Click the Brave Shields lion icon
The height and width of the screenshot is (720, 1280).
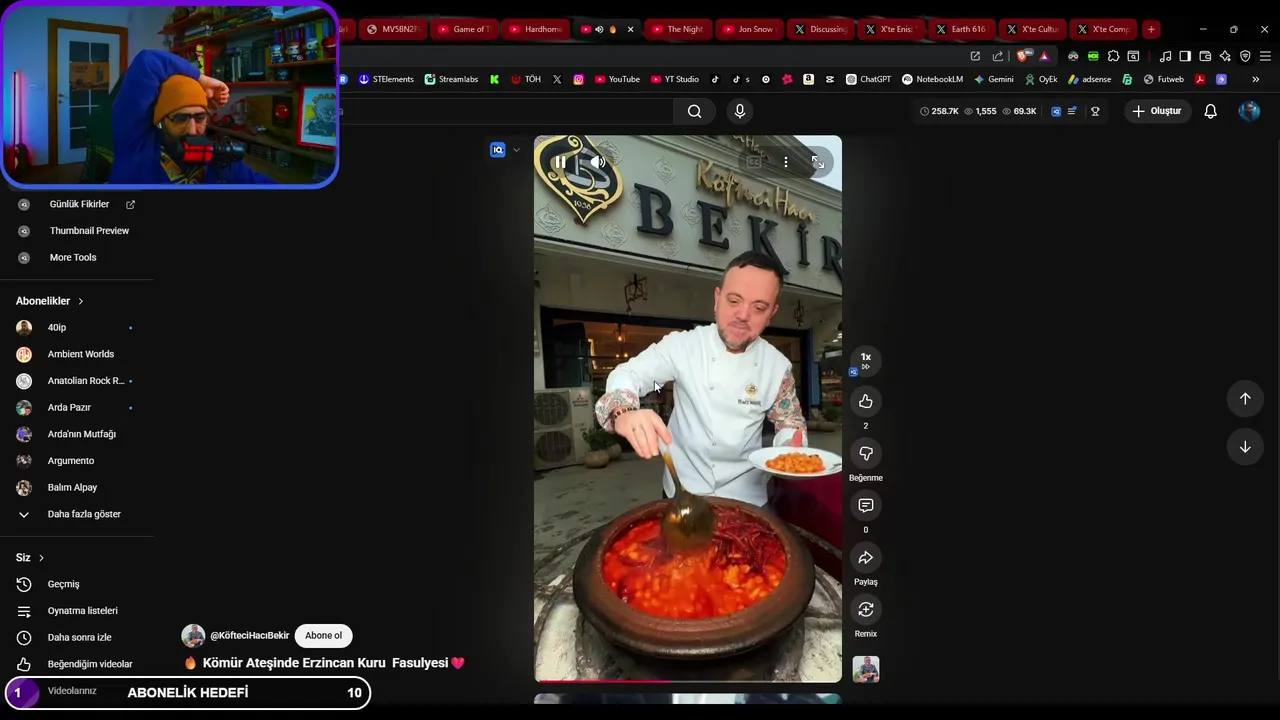1022,56
